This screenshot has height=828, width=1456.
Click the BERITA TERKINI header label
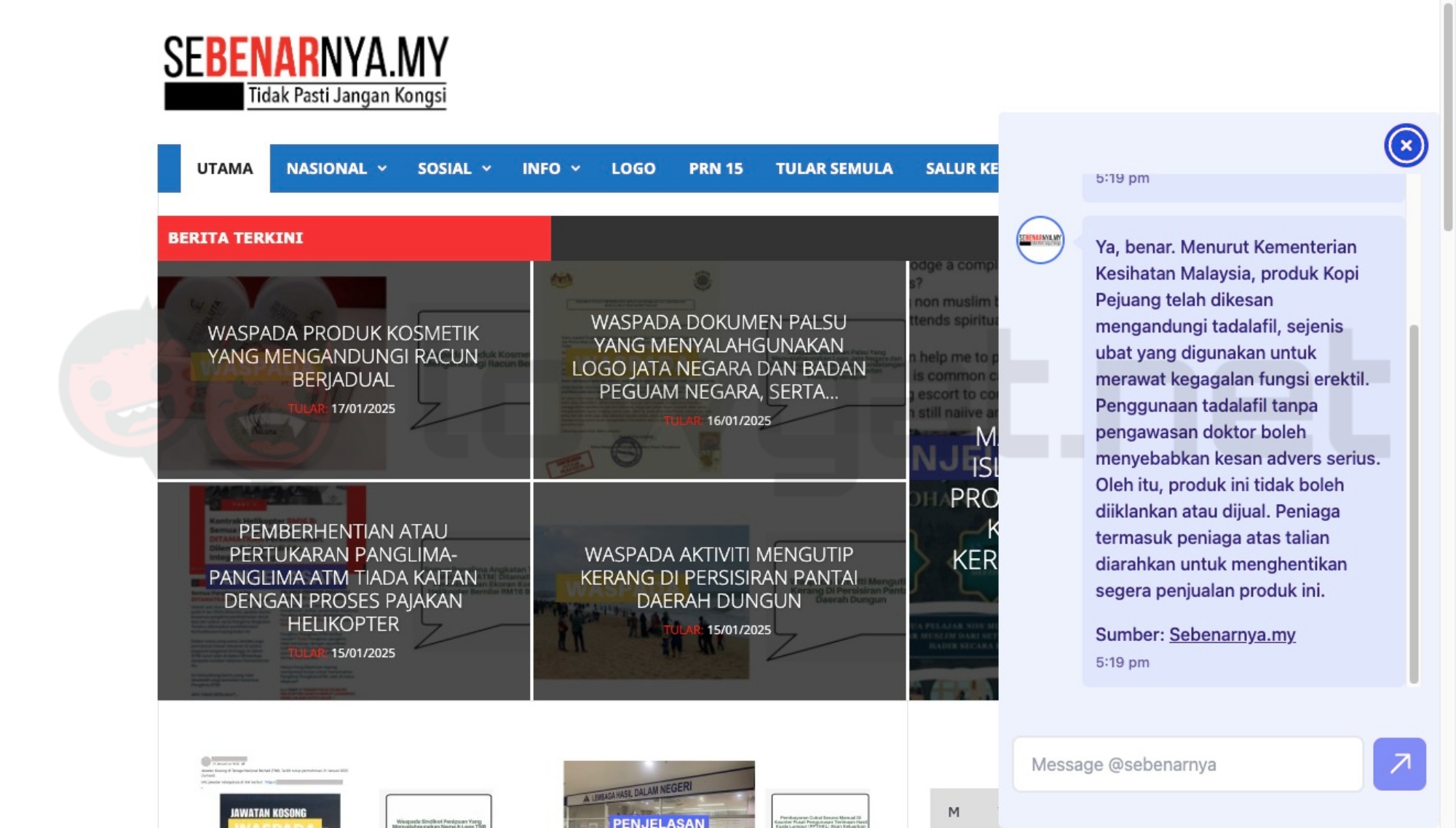(235, 238)
